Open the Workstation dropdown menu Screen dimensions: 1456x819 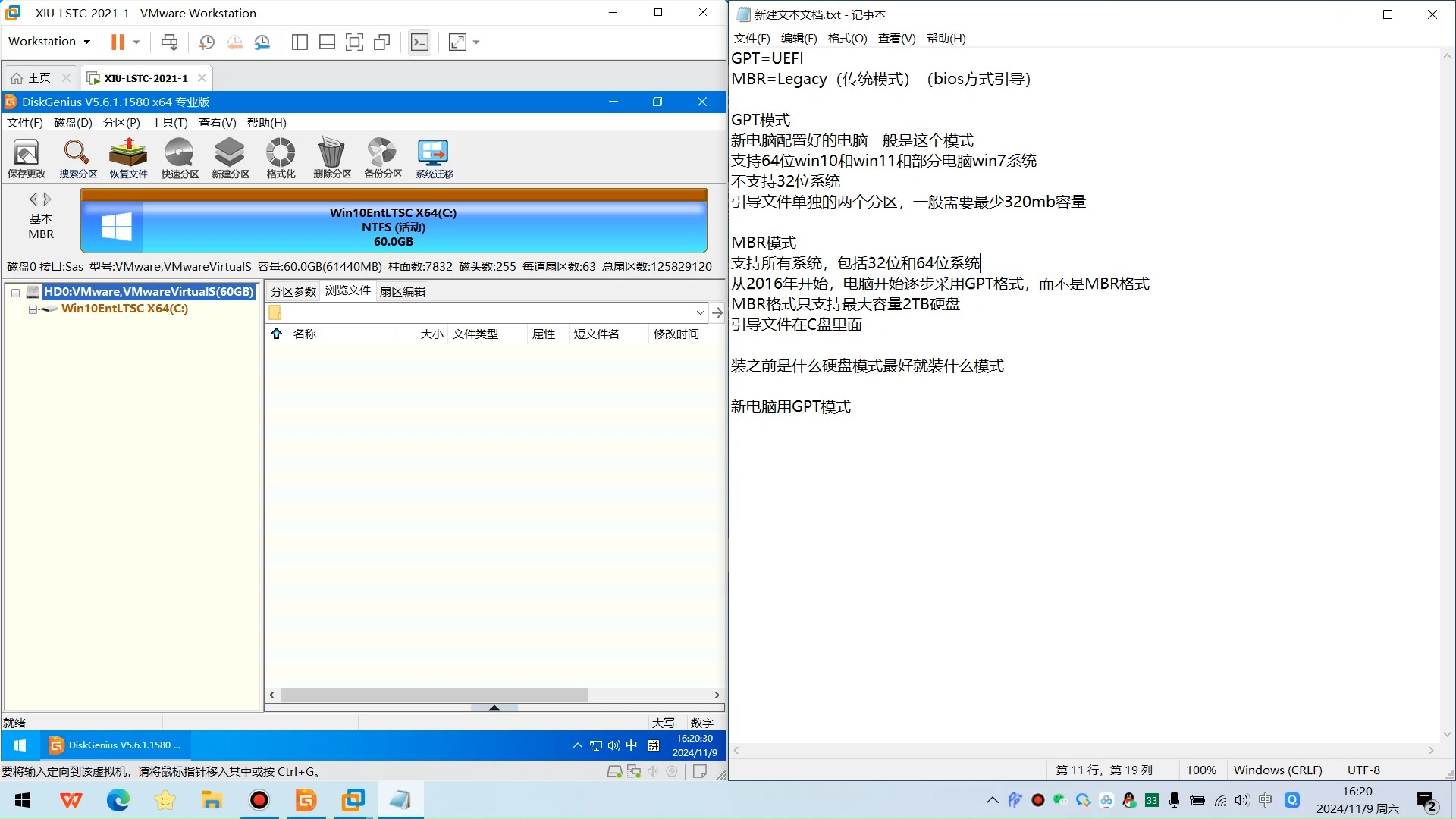[x=49, y=42]
